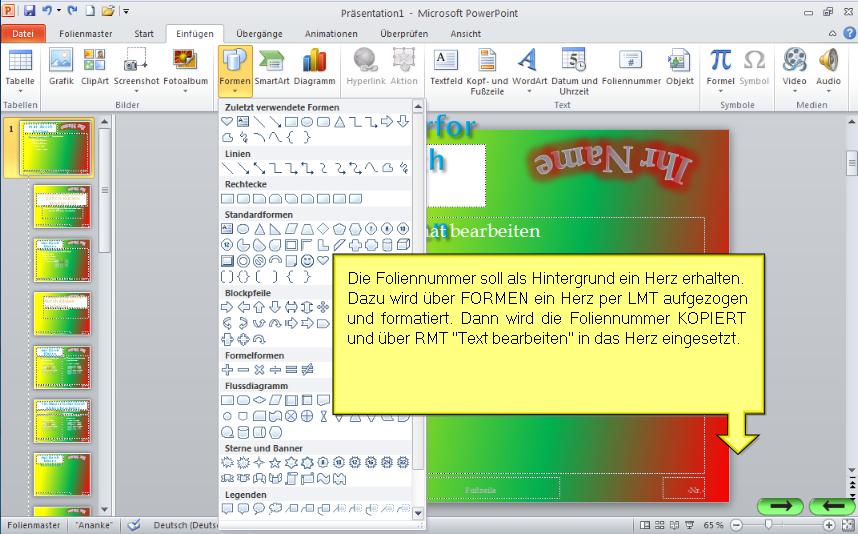Click the SmartArt icon
Screen dimensions: 858x534
pos(271,68)
